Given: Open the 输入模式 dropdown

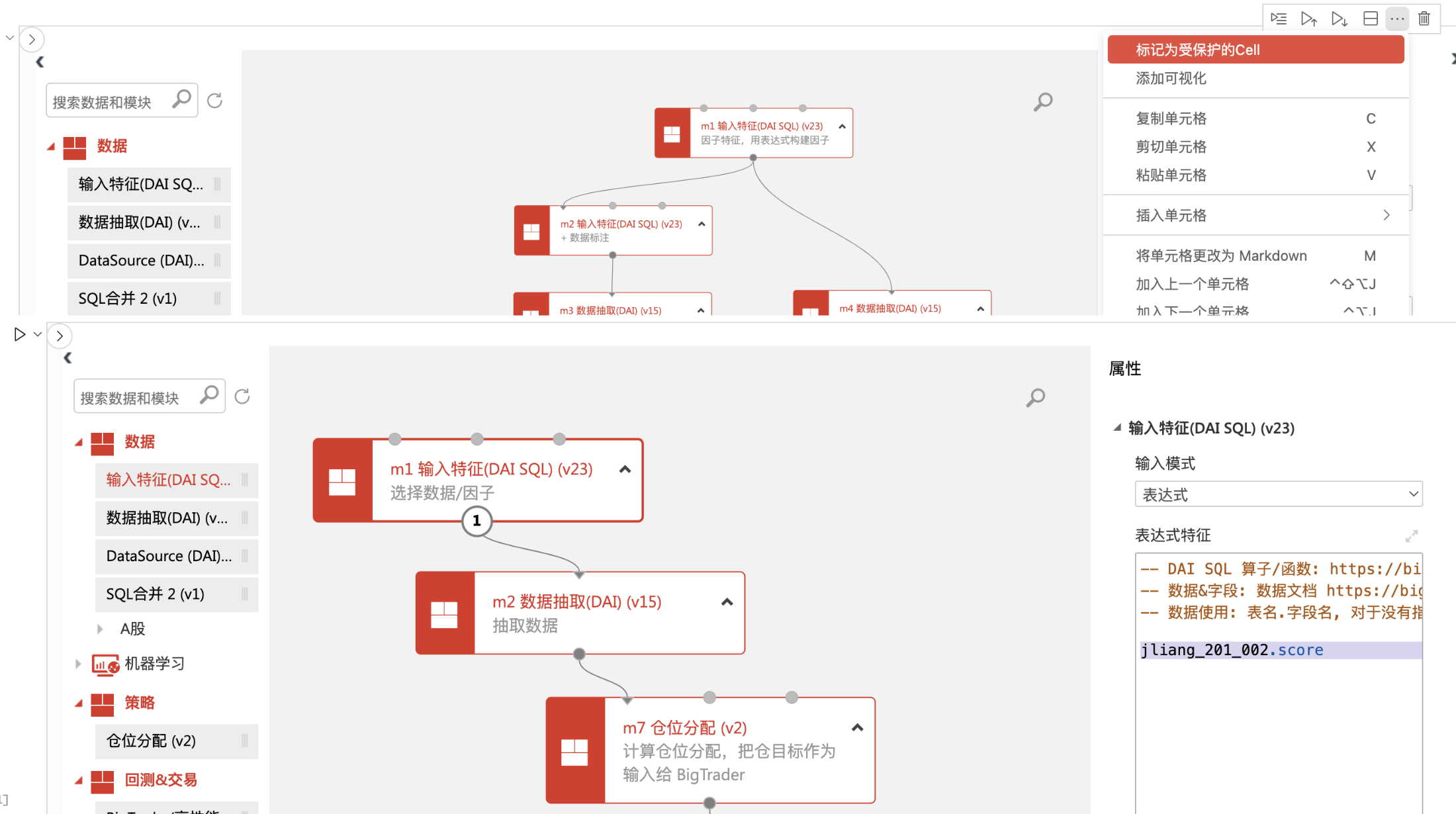Looking at the screenshot, I should tap(1278, 494).
